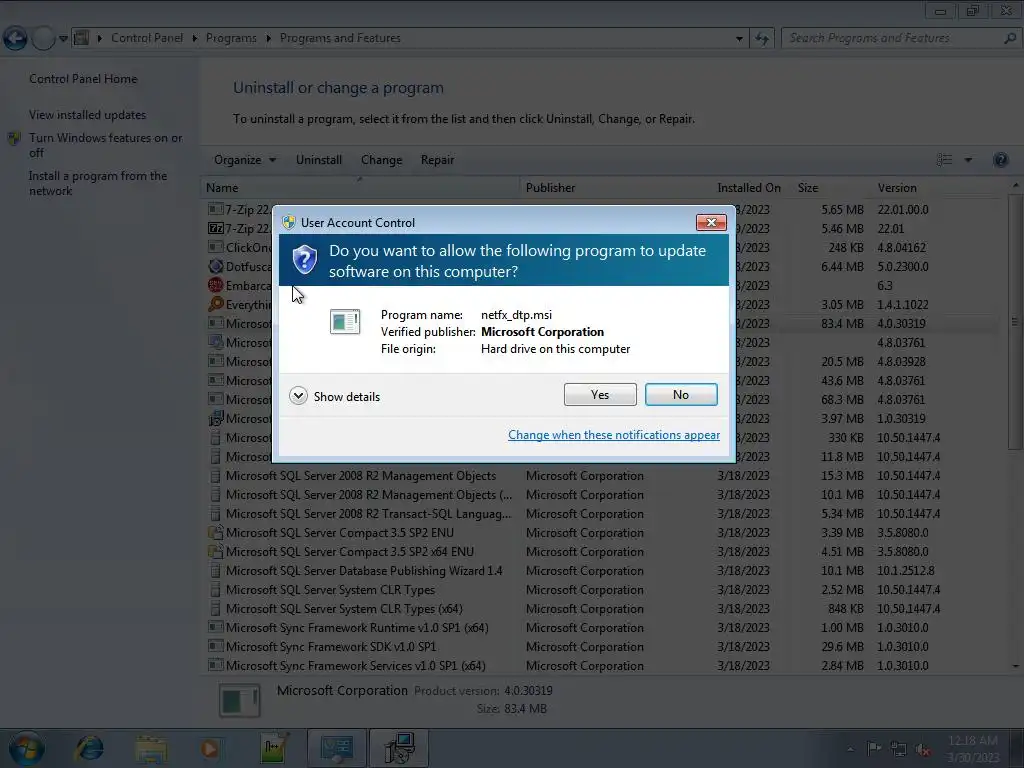Go back with the navigation back arrow
This screenshot has height=768, width=1024.
(x=14, y=39)
